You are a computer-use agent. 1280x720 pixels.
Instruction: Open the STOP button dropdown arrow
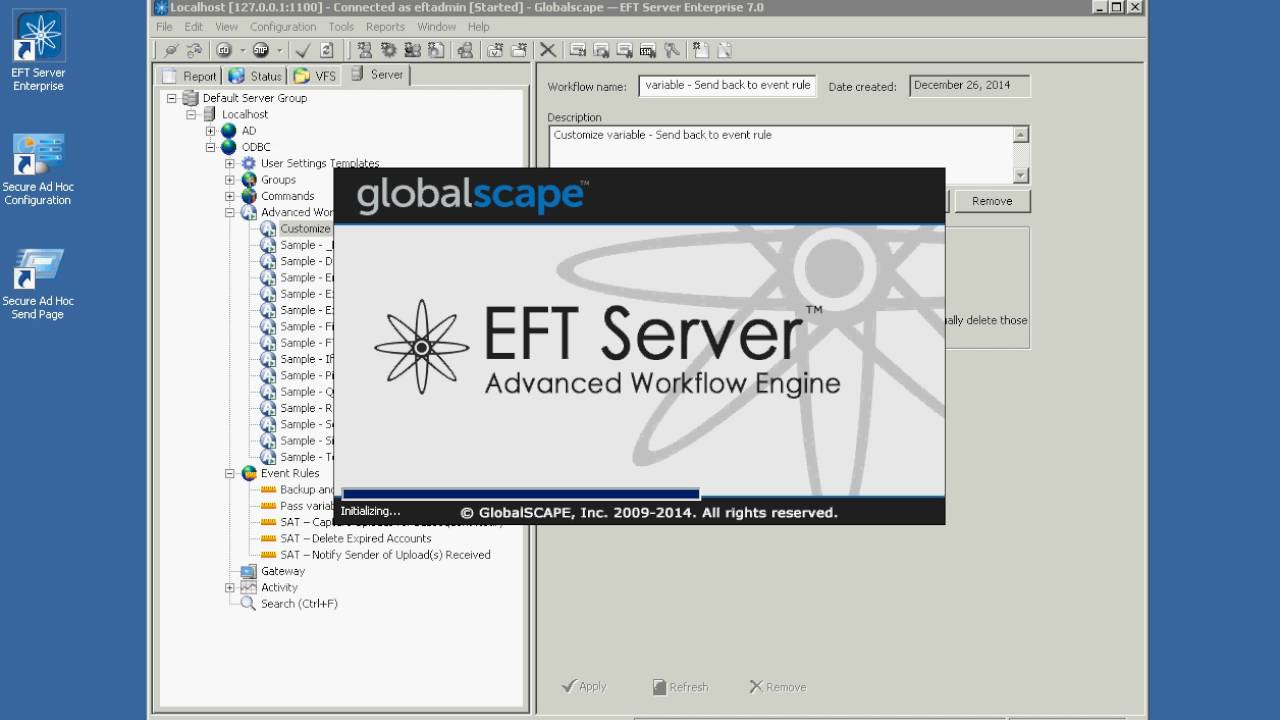coord(280,50)
